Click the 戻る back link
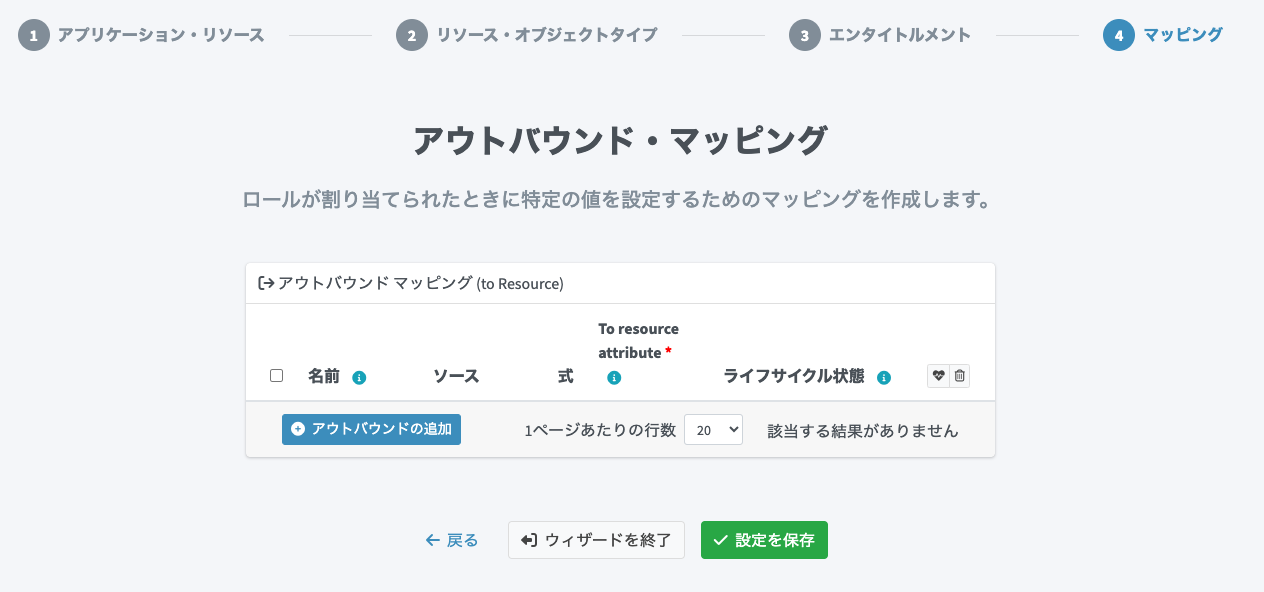Image resolution: width=1264 pixels, height=592 pixels. click(x=452, y=540)
